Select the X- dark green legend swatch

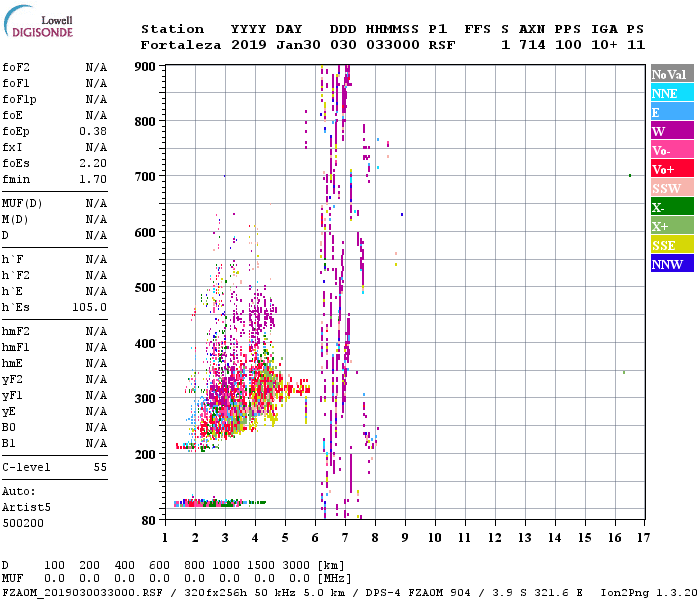672,207
